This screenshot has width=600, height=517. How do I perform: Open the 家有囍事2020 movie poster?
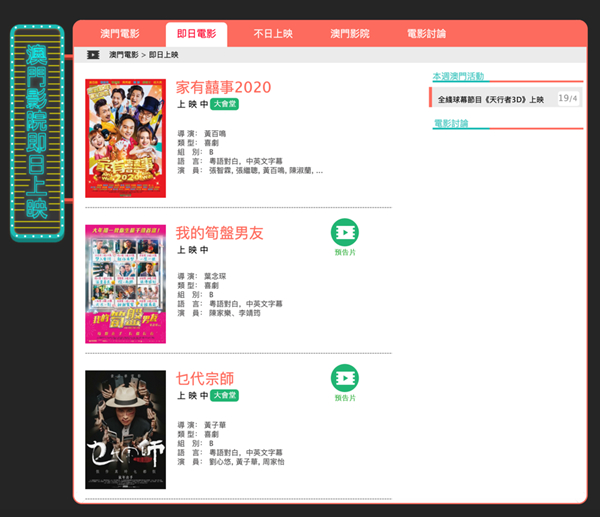click(126, 138)
